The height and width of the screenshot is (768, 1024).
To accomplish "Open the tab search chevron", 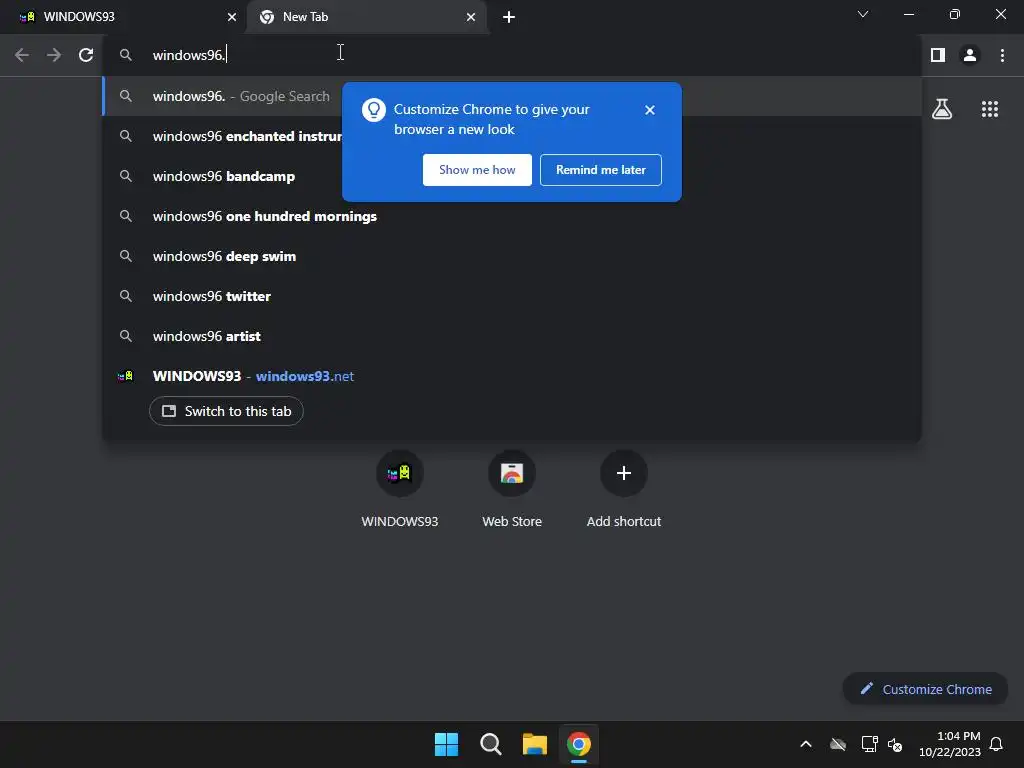I will tap(863, 14).
